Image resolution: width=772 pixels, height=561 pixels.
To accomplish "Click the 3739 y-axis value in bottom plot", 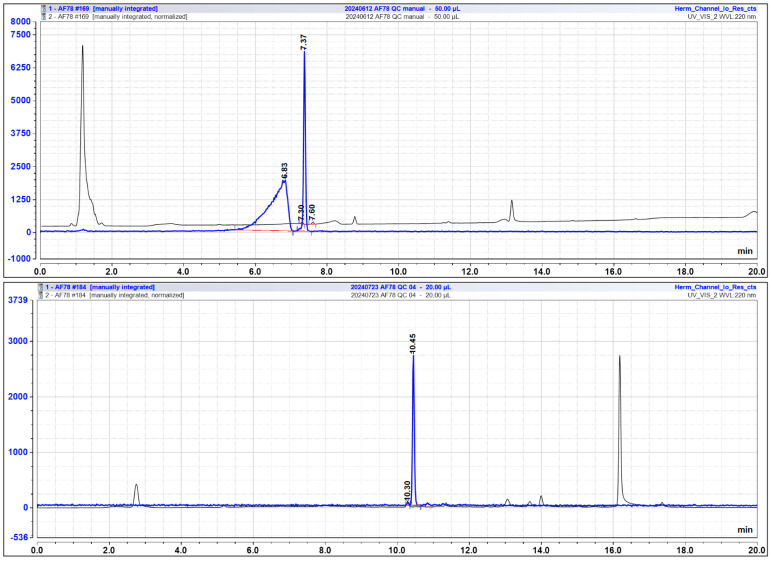I will pyautogui.click(x=18, y=300).
